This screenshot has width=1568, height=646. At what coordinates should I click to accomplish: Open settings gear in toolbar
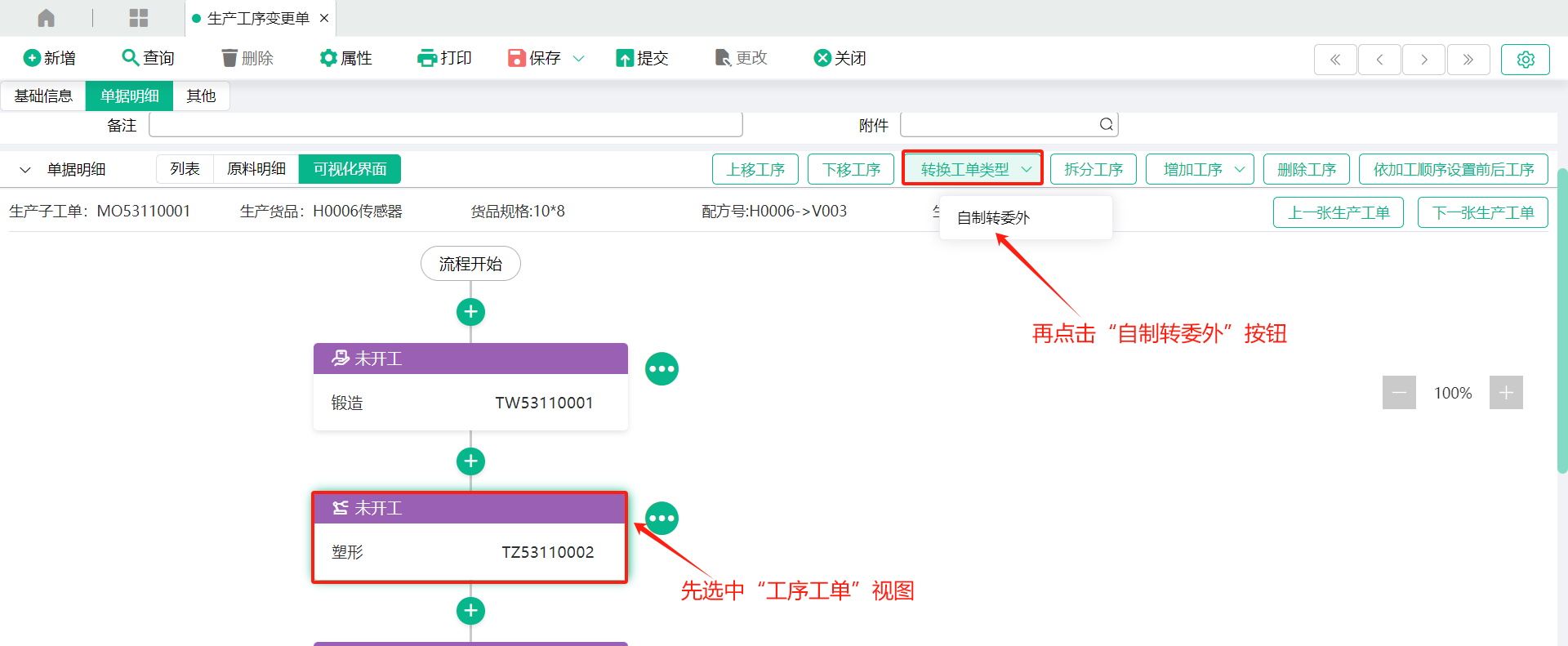[x=1526, y=60]
